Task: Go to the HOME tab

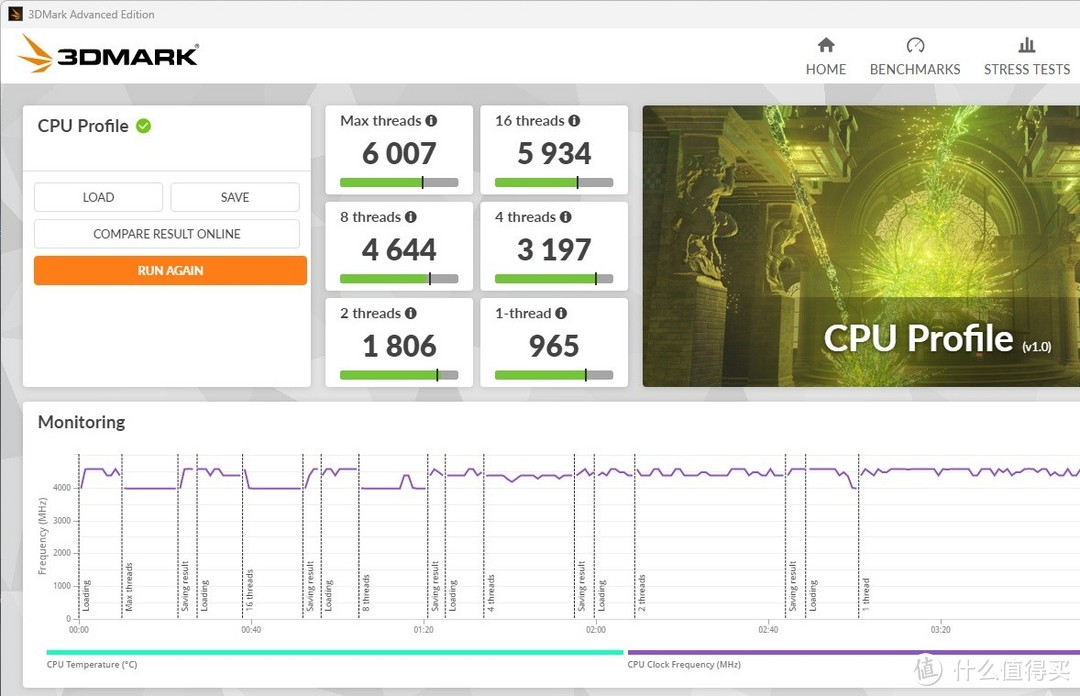Action: (x=826, y=70)
